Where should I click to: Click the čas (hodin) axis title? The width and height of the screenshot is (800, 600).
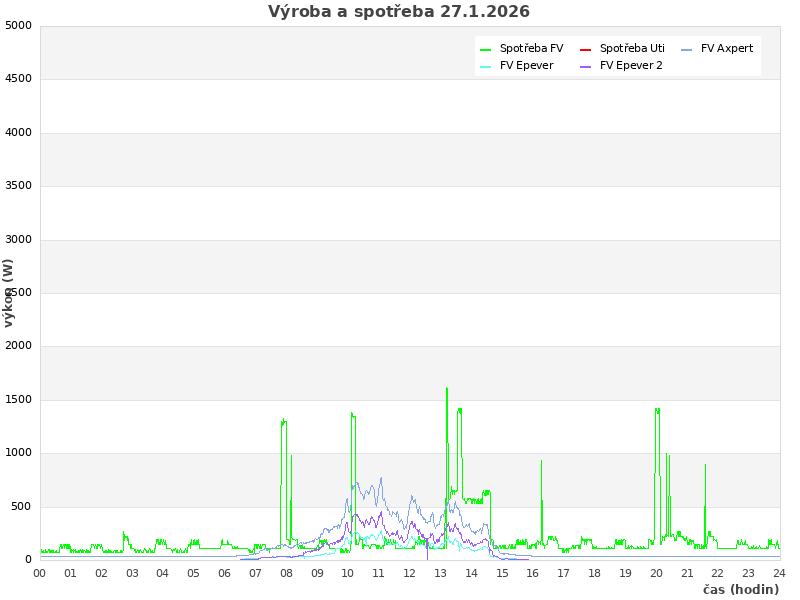pyautogui.click(x=740, y=589)
